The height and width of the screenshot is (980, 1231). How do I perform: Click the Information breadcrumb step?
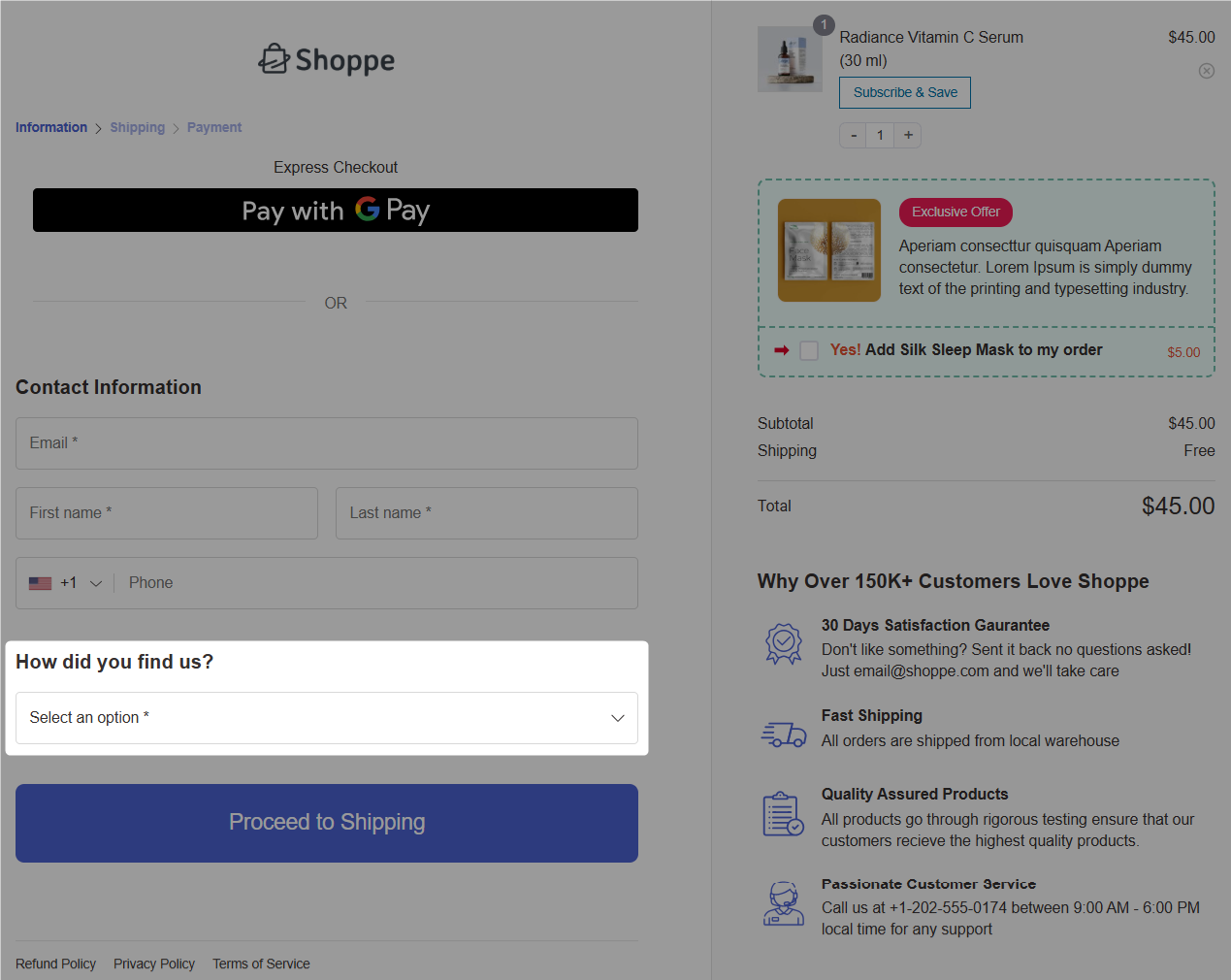click(51, 127)
